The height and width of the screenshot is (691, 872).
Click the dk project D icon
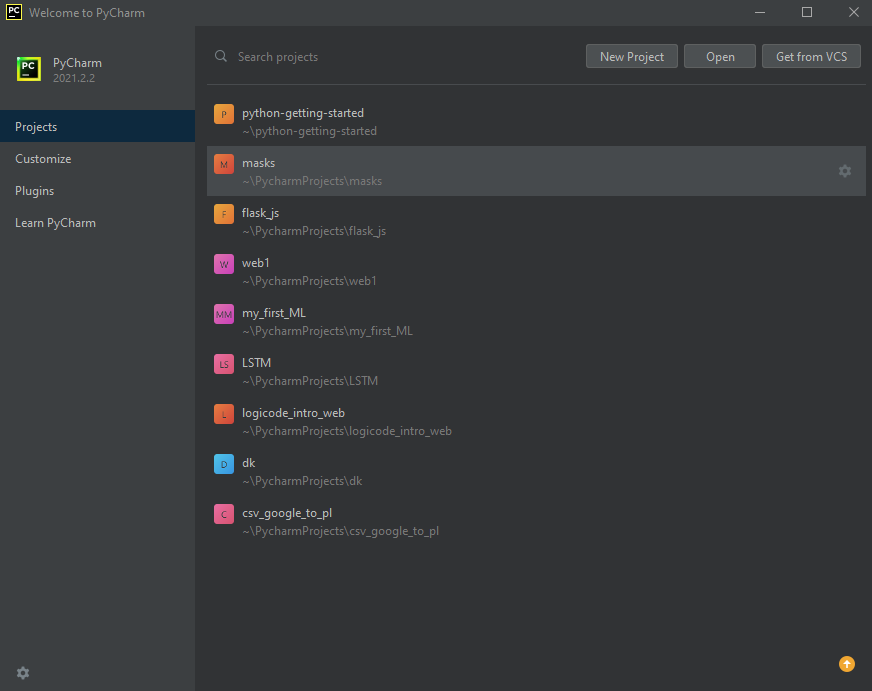[x=224, y=464]
